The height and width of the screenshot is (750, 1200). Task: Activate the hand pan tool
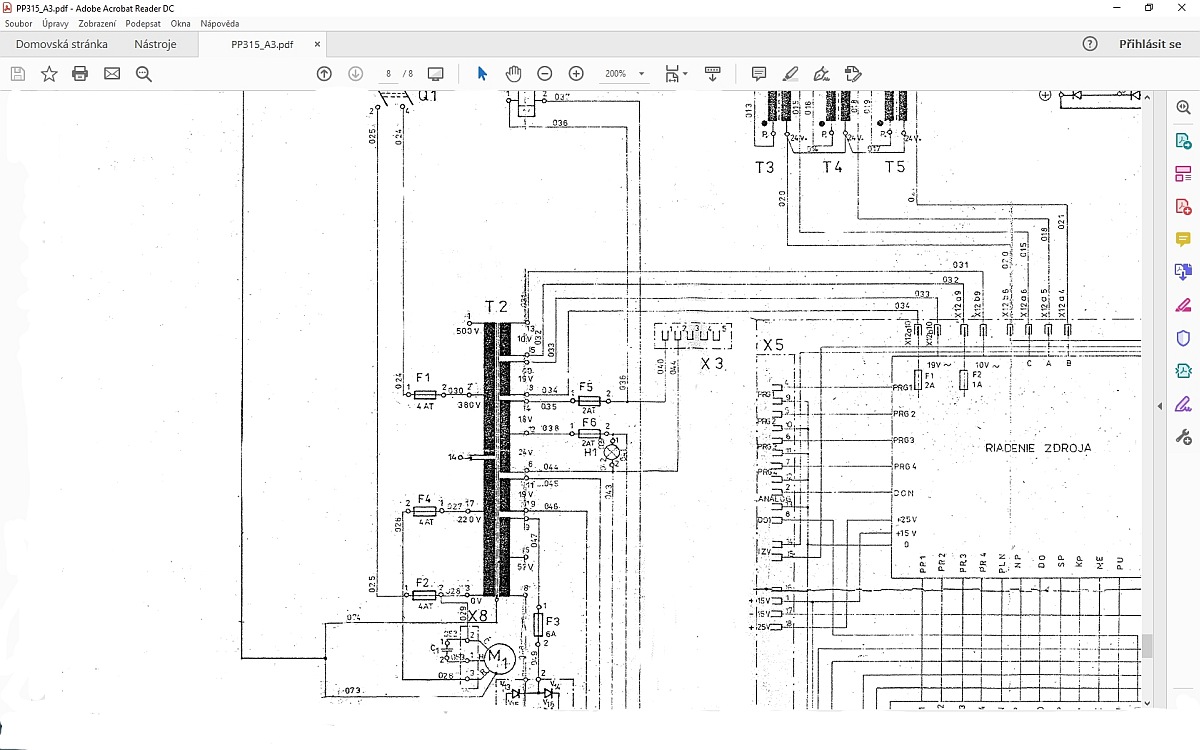point(513,74)
